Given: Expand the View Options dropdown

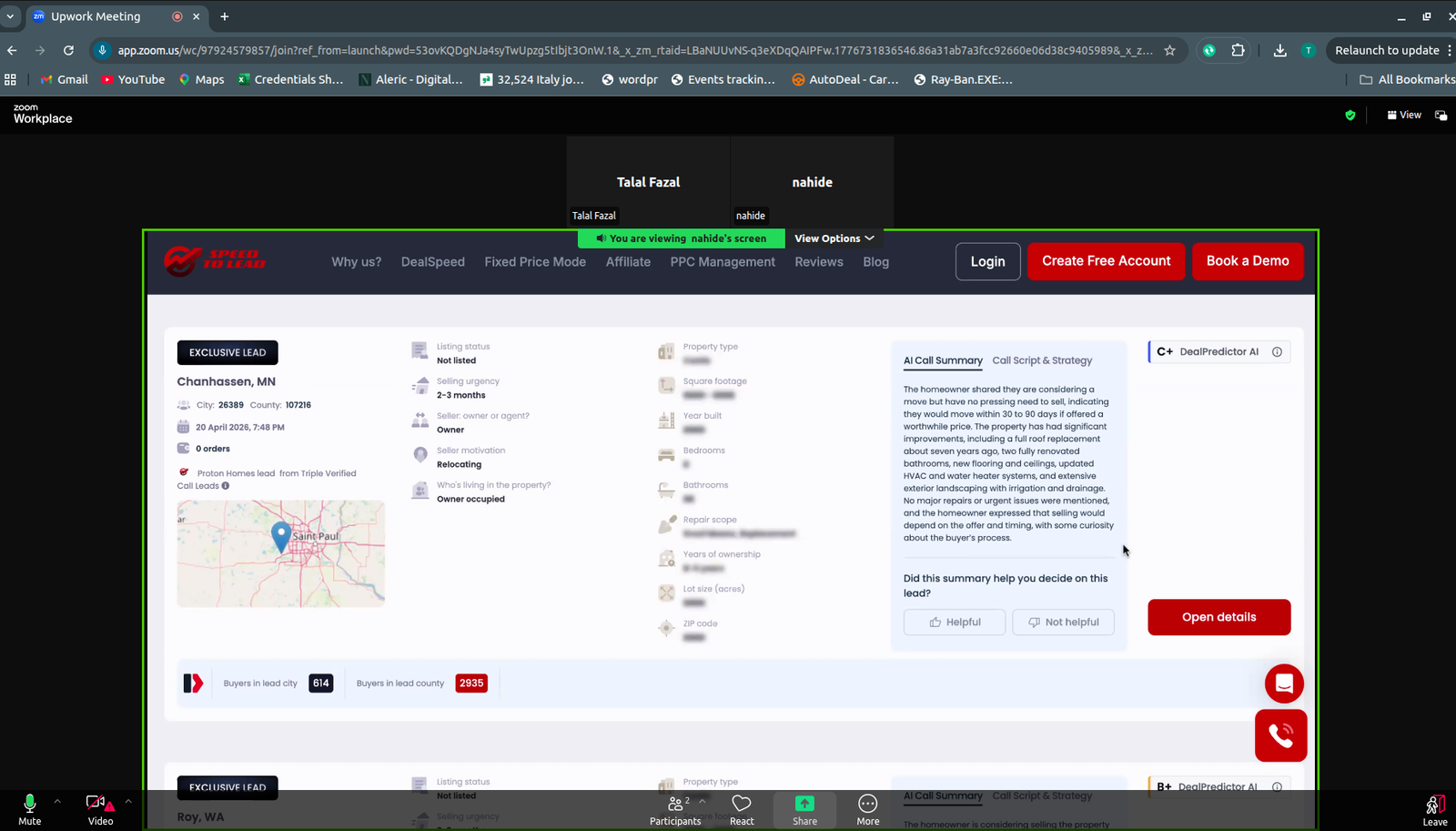Looking at the screenshot, I should click(x=834, y=238).
